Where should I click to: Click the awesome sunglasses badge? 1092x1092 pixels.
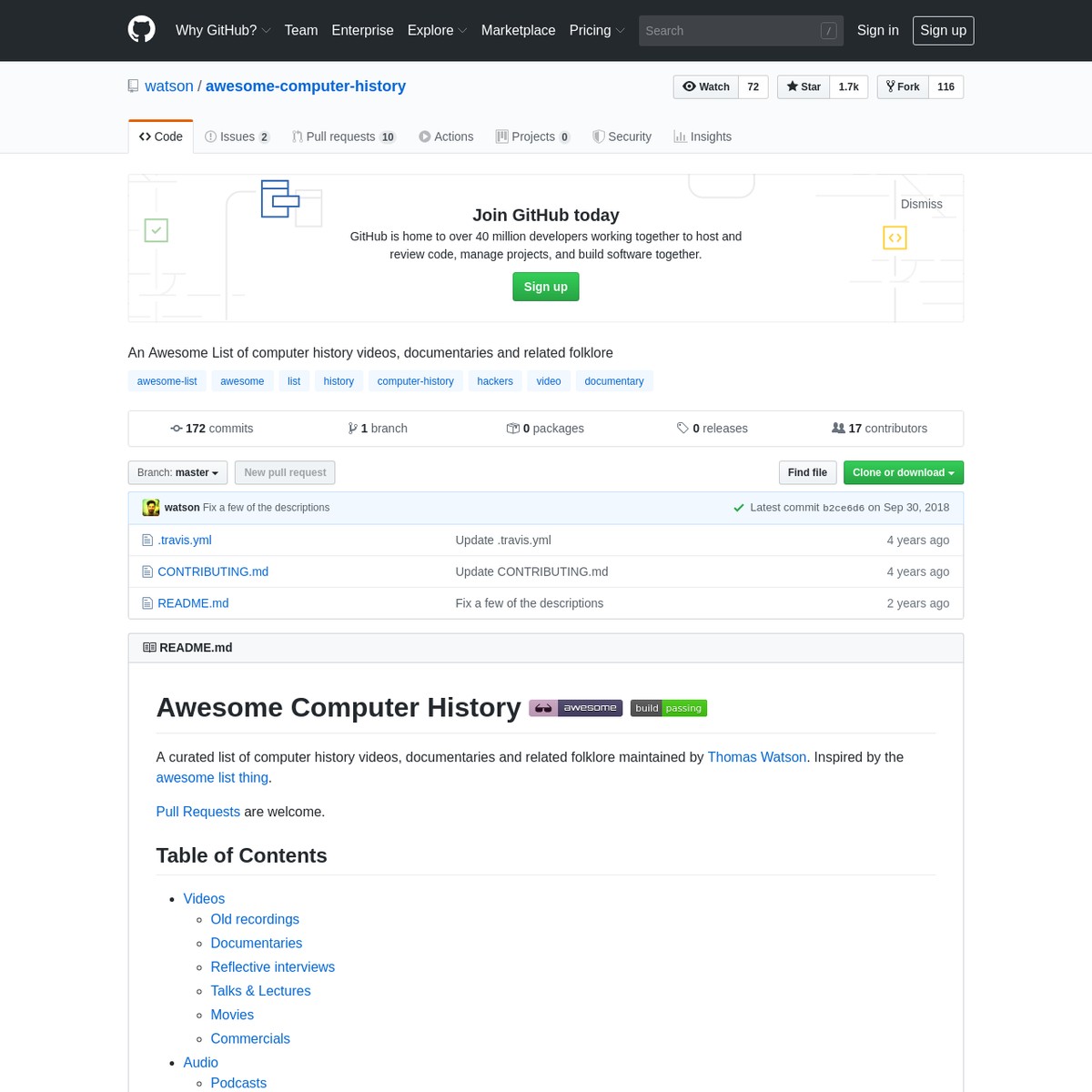[576, 708]
